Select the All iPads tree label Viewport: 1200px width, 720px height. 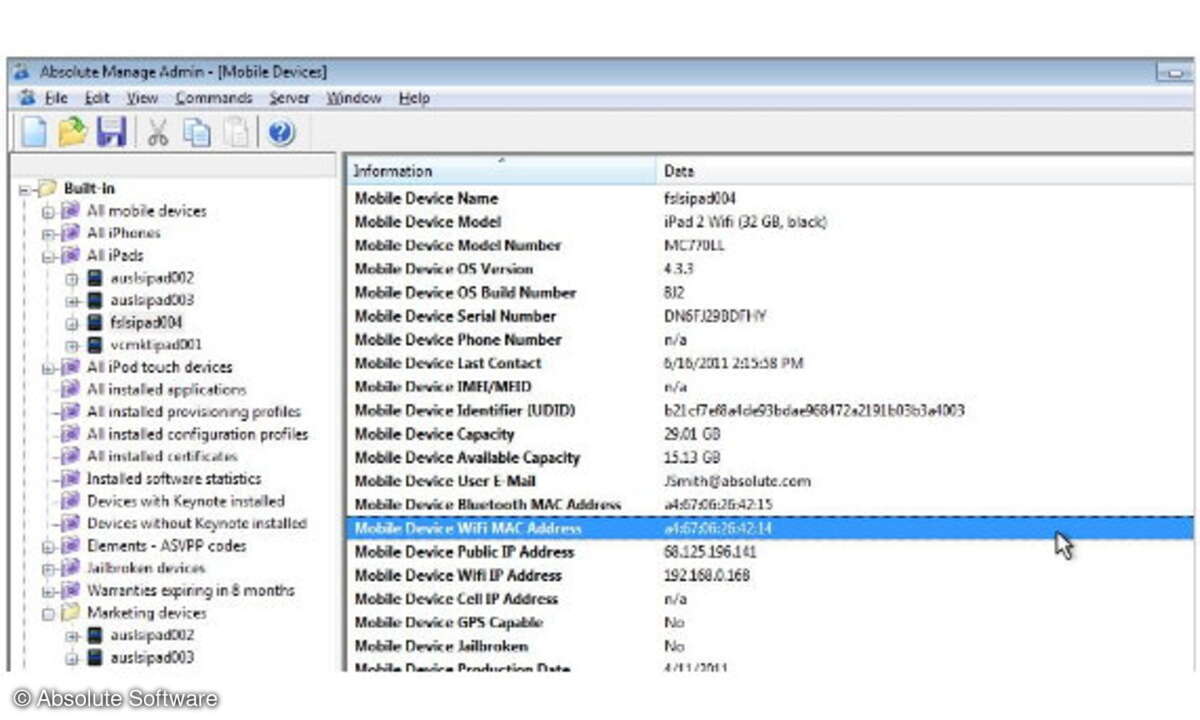[x=115, y=255]
